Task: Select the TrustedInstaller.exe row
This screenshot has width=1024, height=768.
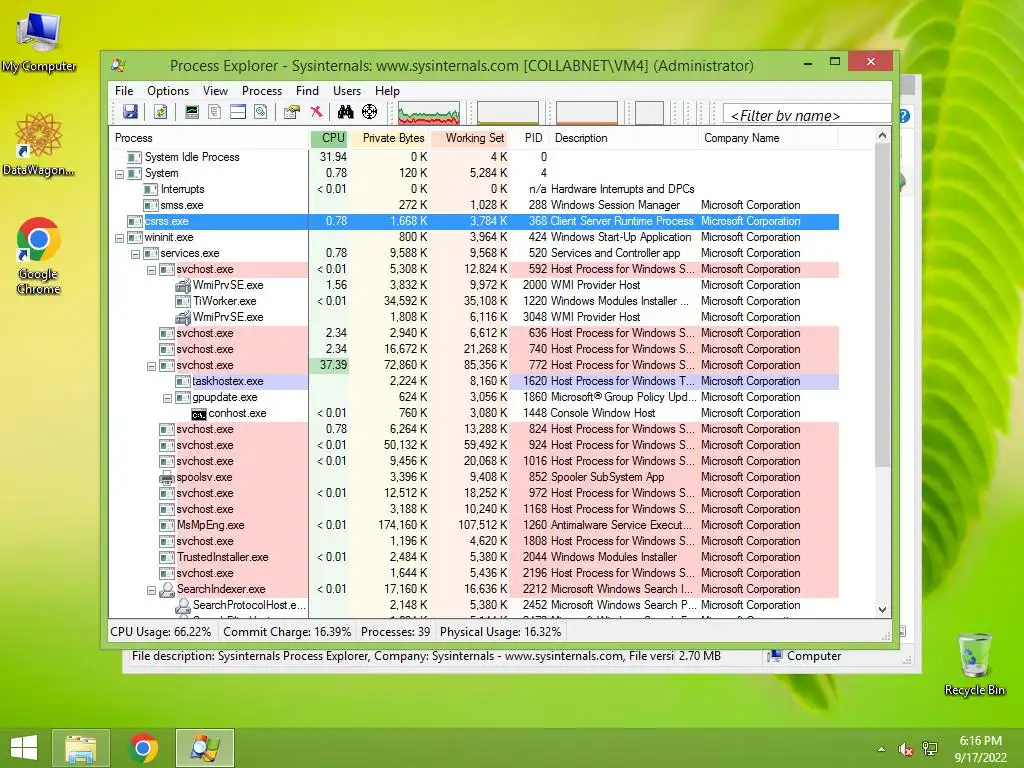Action: 474,557
